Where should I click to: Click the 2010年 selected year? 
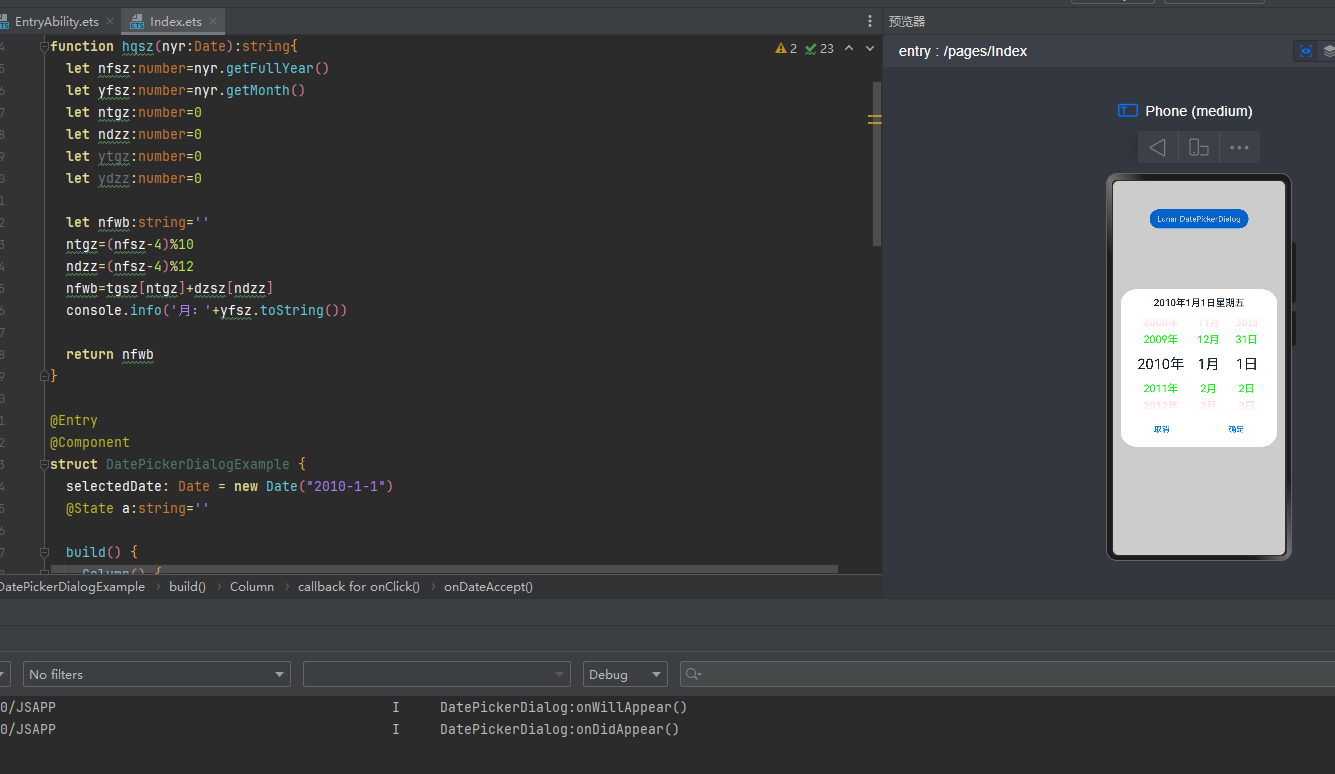point(1161,364)
